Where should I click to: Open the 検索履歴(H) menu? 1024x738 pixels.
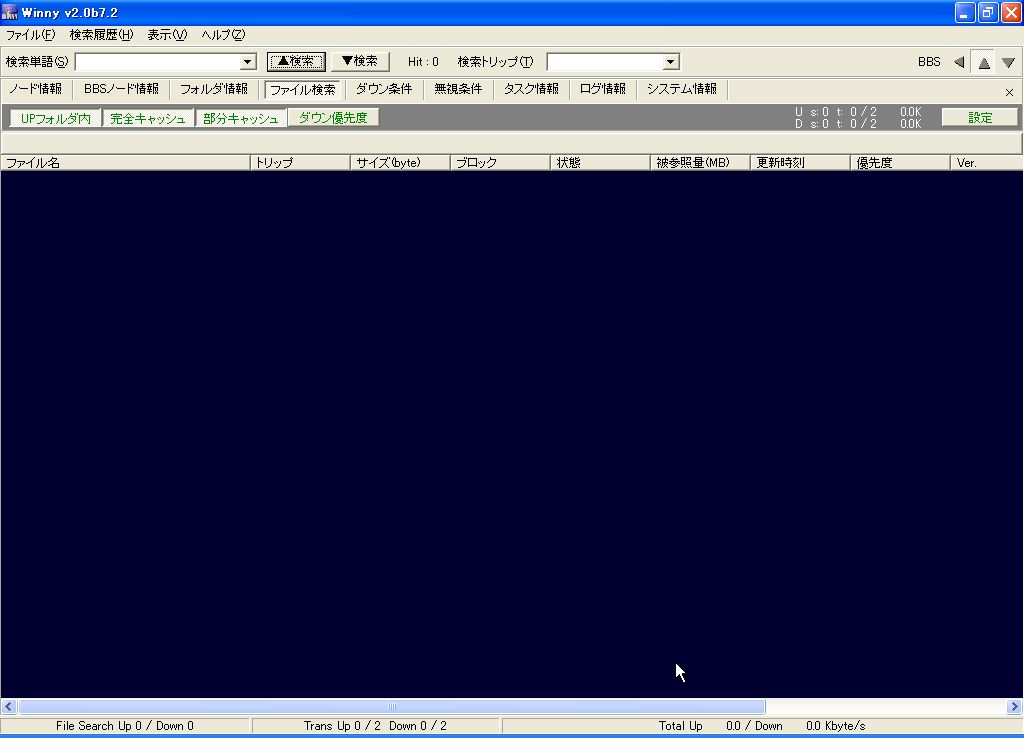[x=101, y=35]
